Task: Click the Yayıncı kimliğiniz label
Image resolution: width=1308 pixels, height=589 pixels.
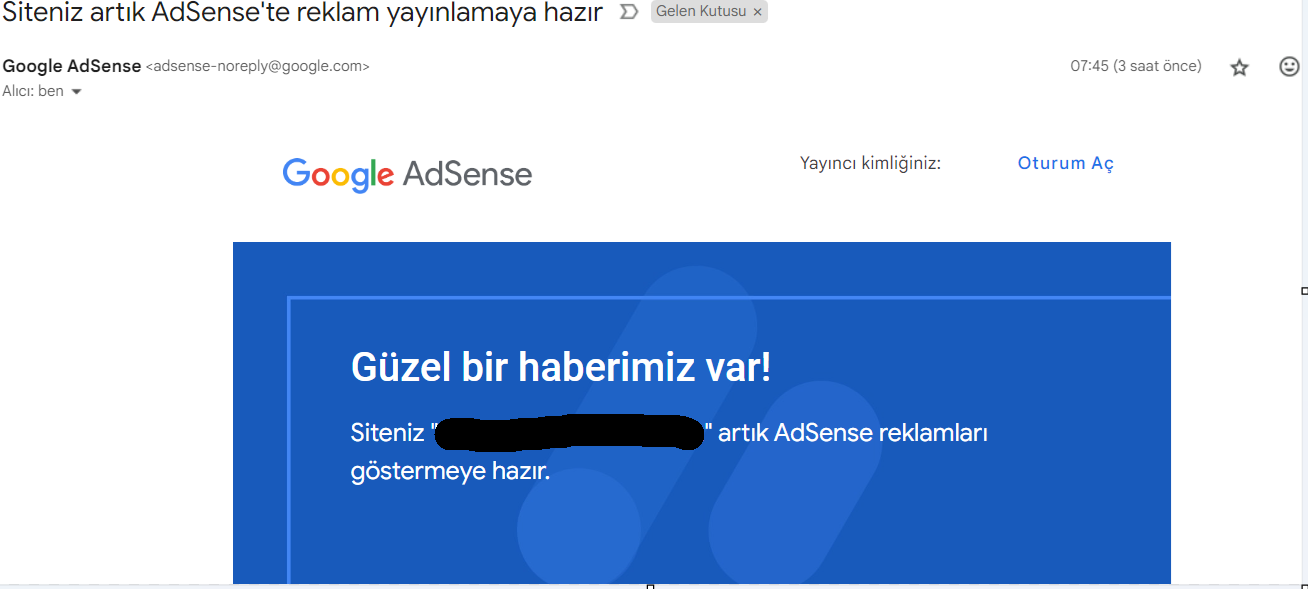Action: pos(870,163)
